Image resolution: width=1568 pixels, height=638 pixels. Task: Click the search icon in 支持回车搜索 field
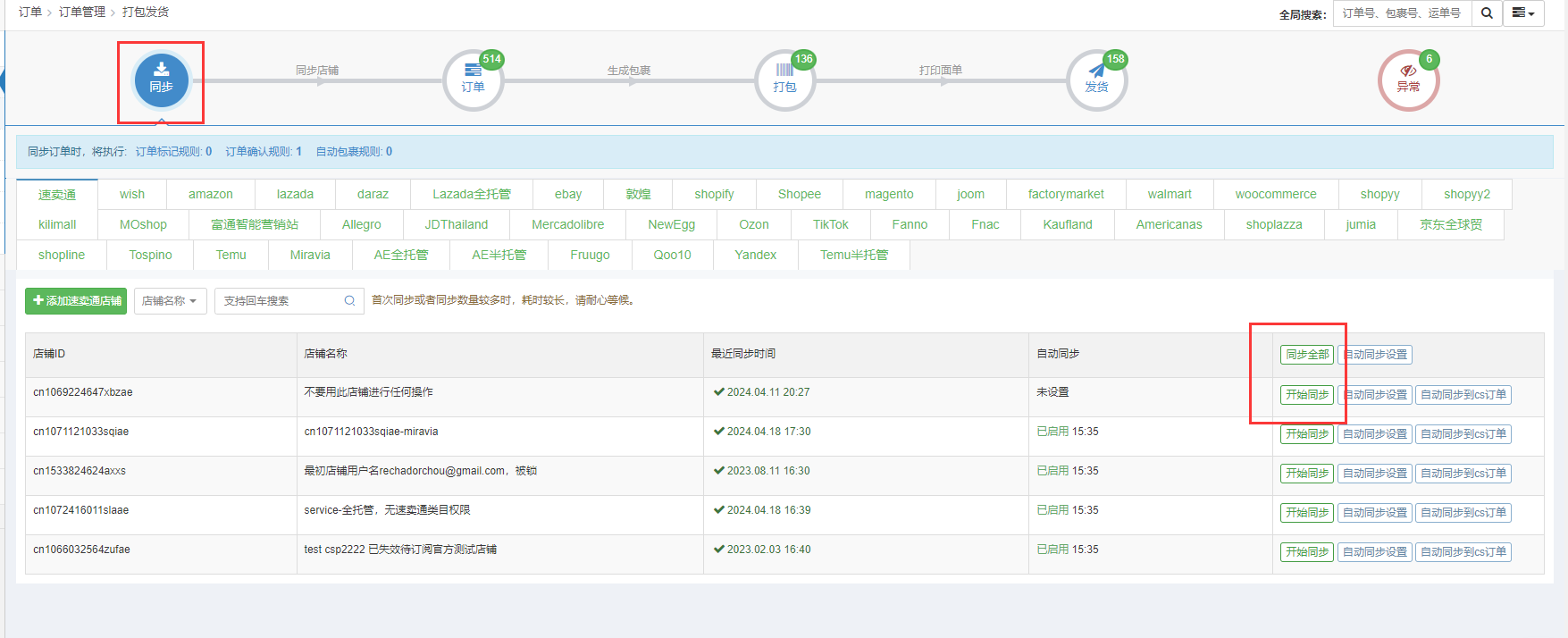349,301
